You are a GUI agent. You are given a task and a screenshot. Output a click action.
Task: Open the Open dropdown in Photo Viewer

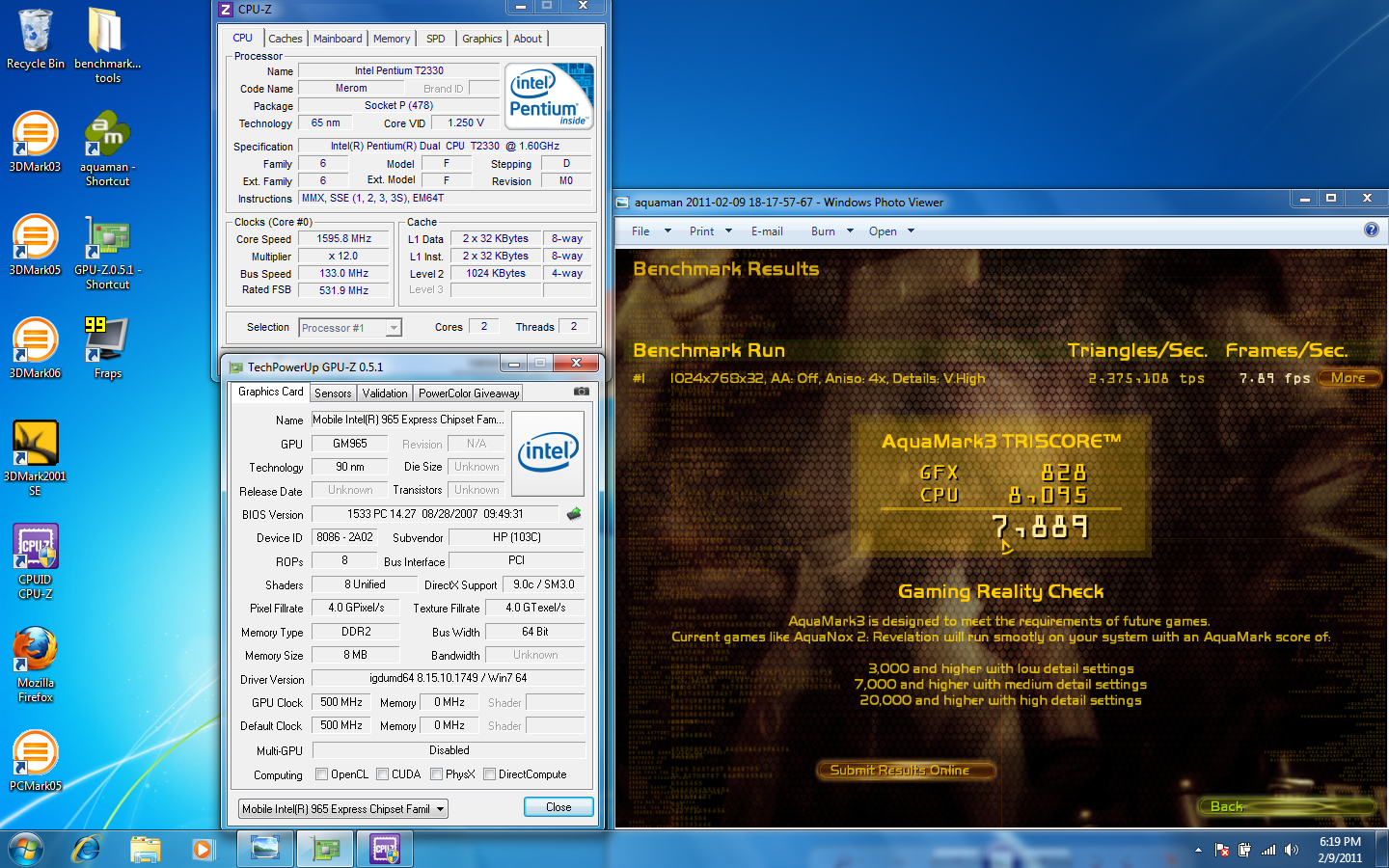tap(891, 231)
